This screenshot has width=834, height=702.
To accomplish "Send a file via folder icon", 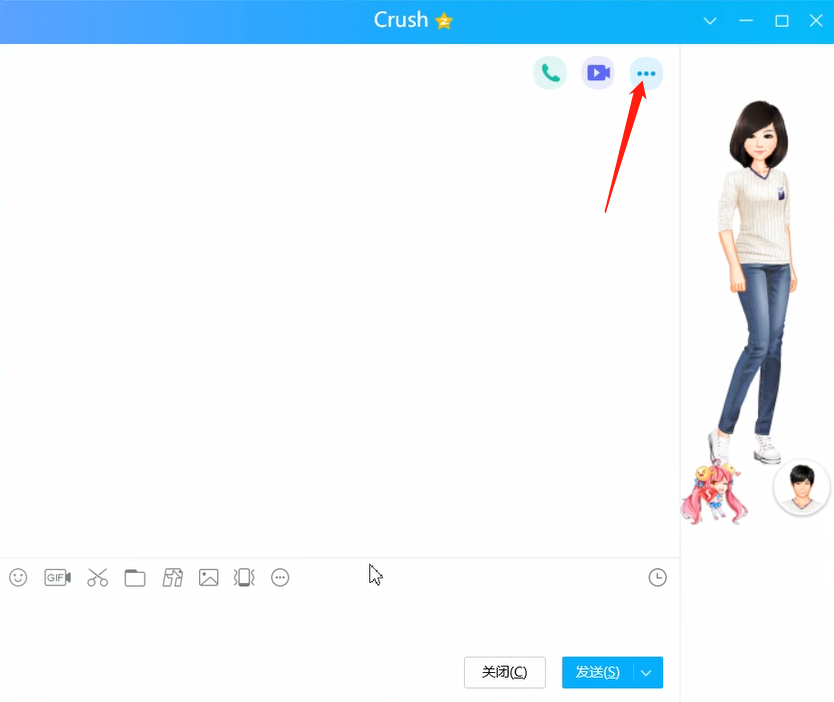I will [x=135, y=578].
